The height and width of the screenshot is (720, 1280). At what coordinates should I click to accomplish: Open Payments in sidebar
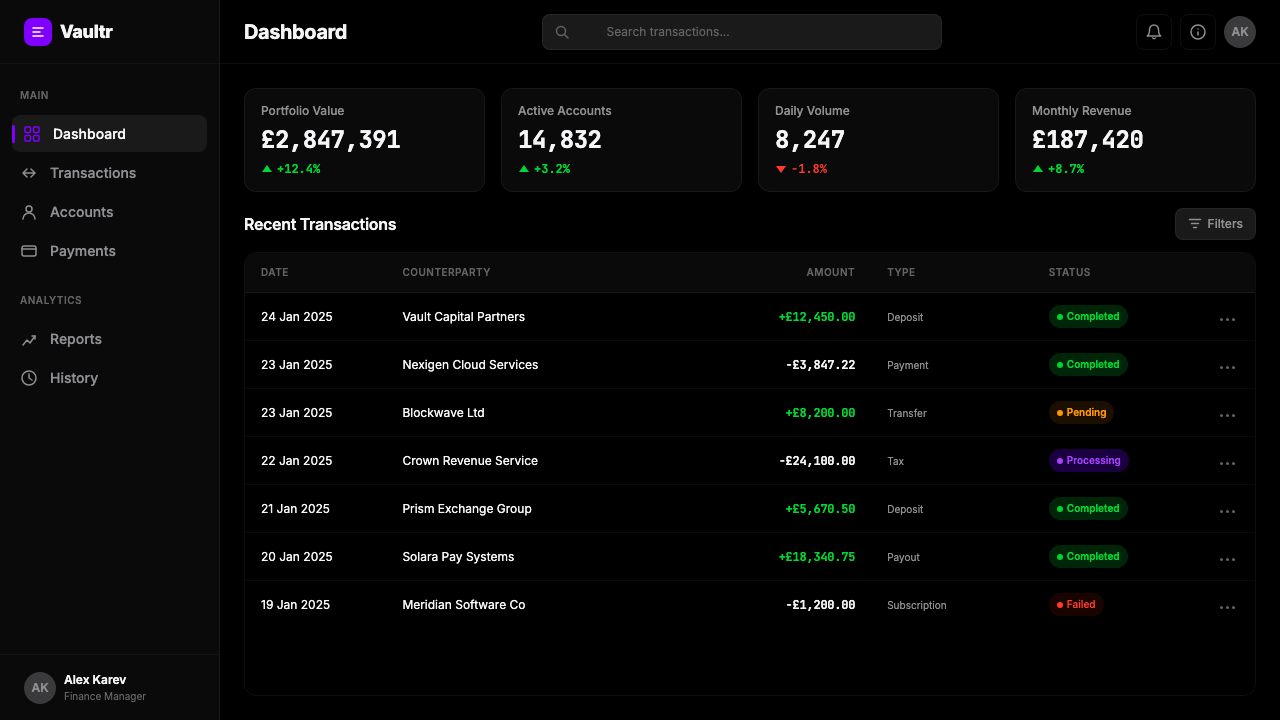coord(110,251)
